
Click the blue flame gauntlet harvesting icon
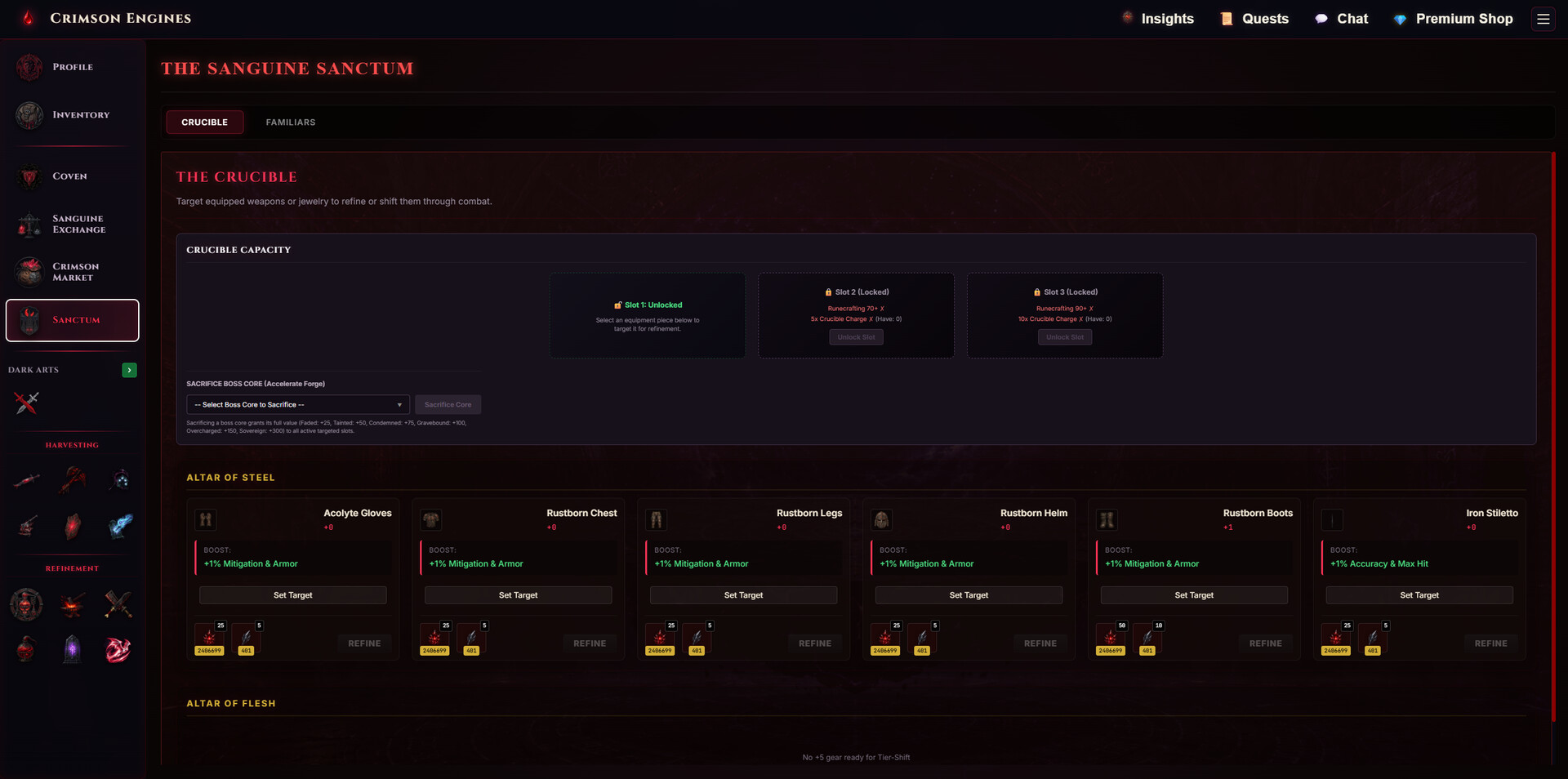(x=120, y=526)
